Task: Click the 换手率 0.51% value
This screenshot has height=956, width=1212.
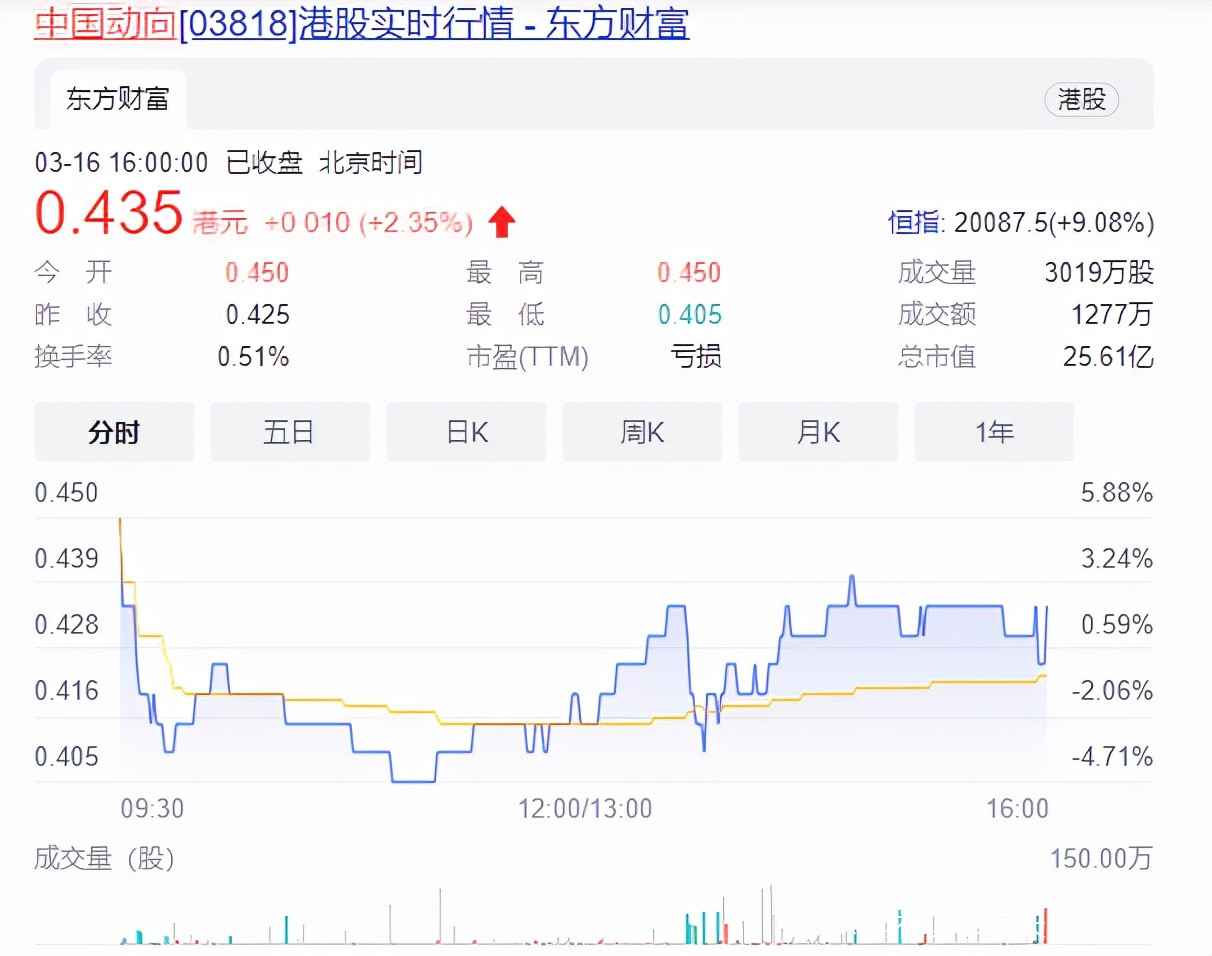Action: pos(254,356)
